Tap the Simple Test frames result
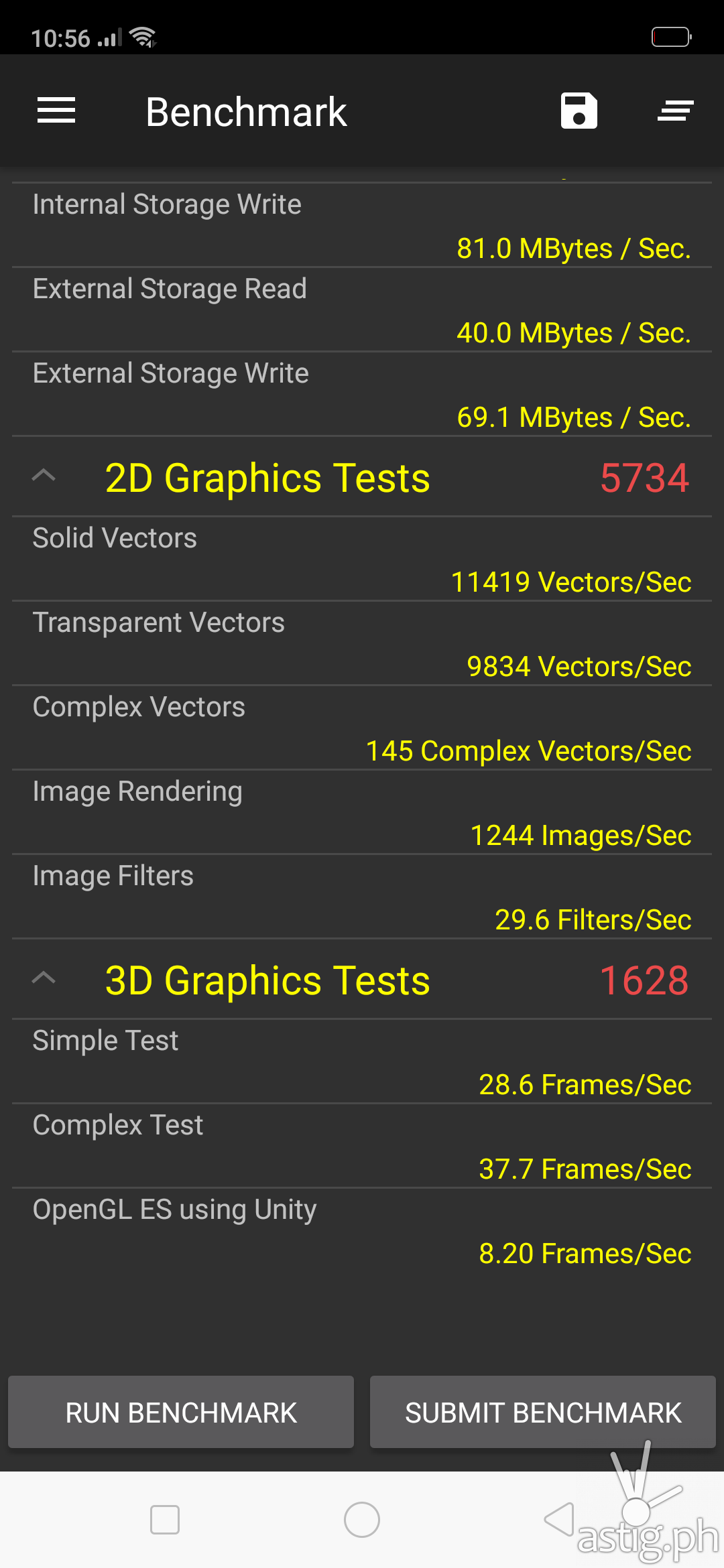 pyautogui.click(x=585, y=1085)
